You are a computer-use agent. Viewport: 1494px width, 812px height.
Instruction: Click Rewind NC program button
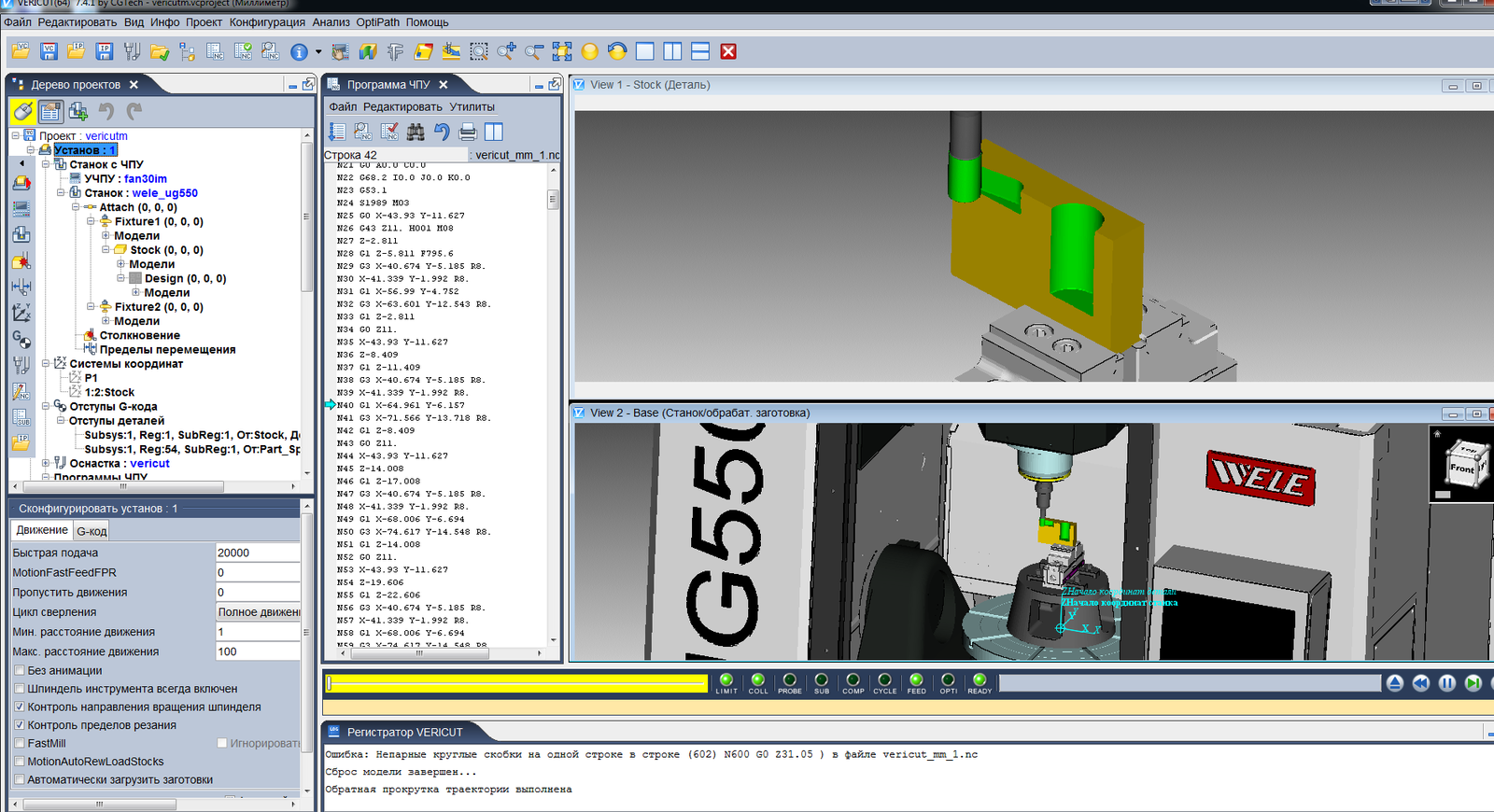click(1421, 683)
